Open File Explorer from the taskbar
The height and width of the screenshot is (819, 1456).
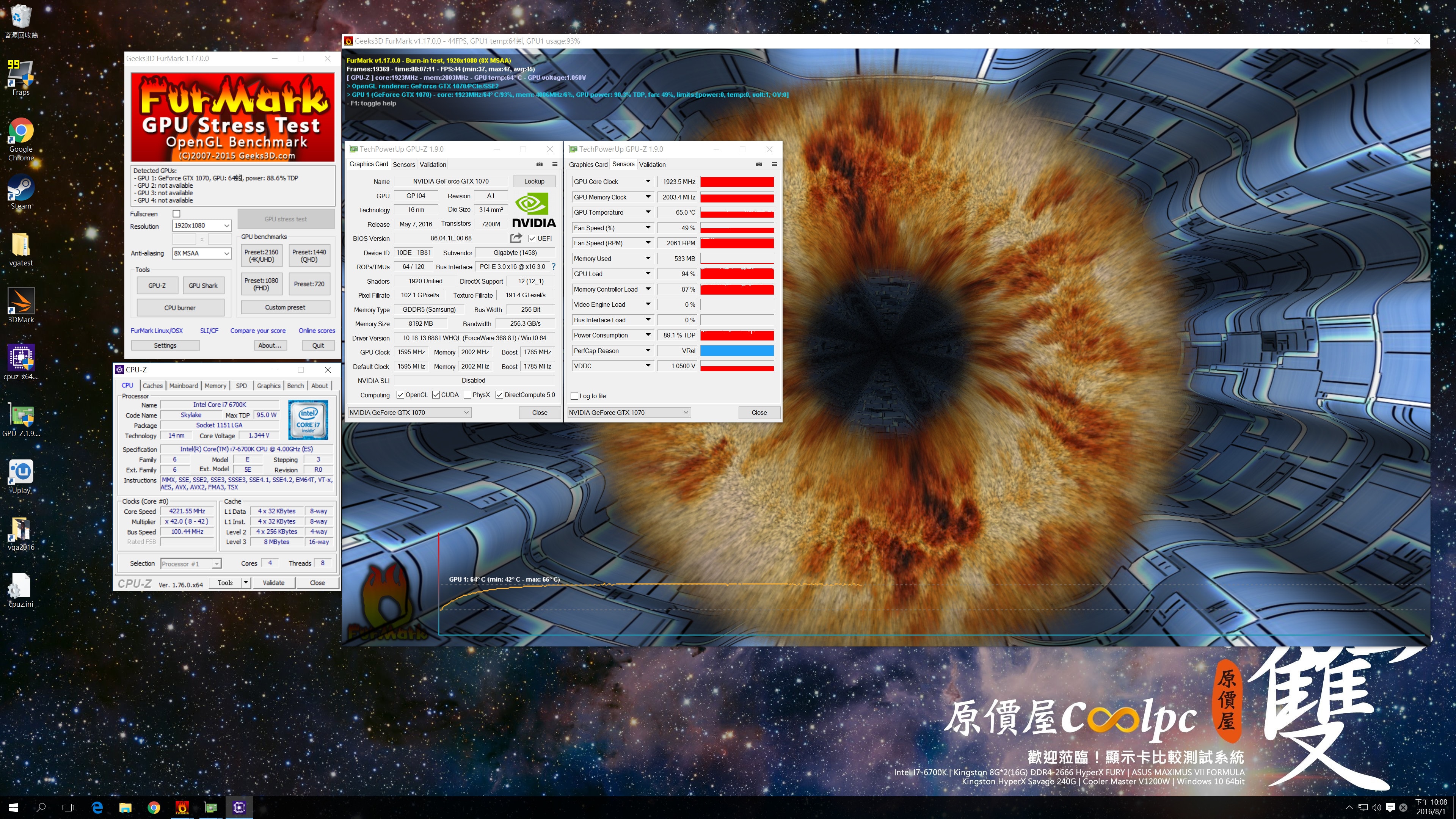[126, 807]
